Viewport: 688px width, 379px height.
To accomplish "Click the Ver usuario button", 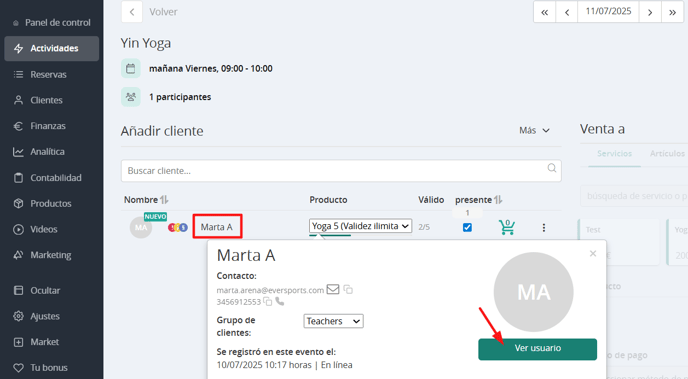I will 538,349.
